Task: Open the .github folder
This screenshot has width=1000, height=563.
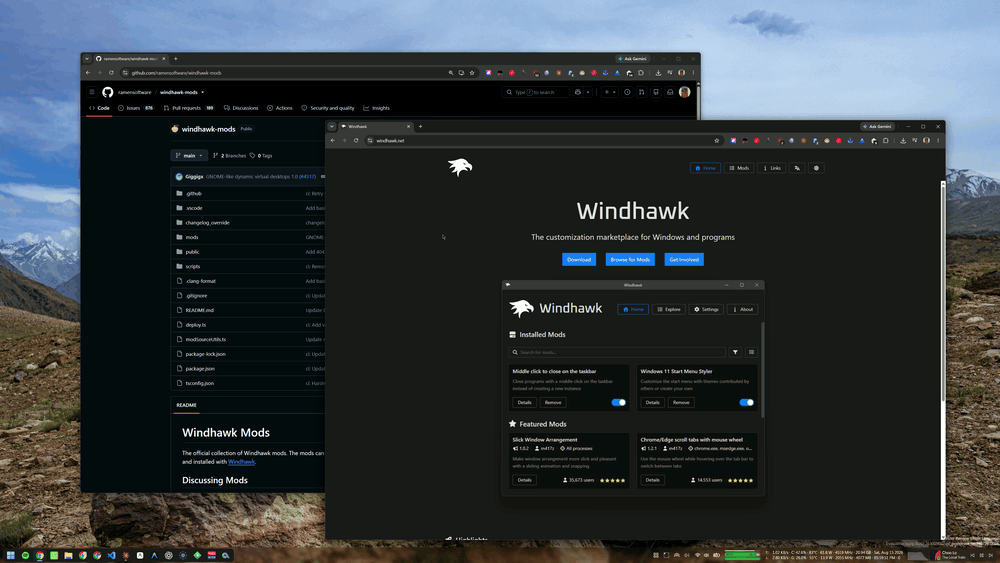Action: [194, 193]
